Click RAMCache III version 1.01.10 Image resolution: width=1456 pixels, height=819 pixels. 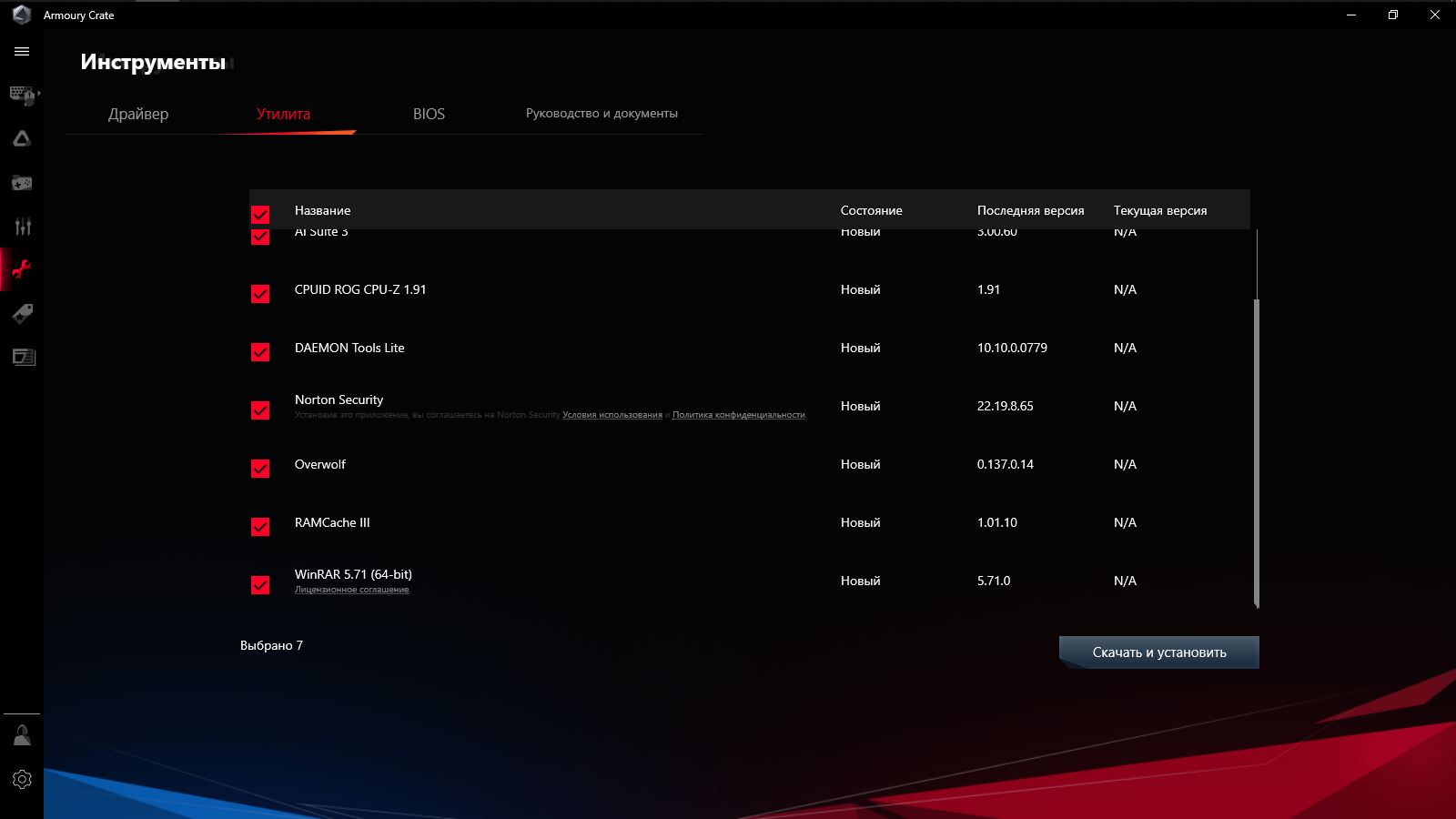[x=997, y=522]
